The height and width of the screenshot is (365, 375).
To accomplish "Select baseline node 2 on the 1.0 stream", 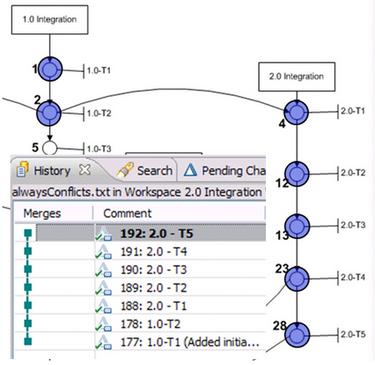I will point(49,113).
